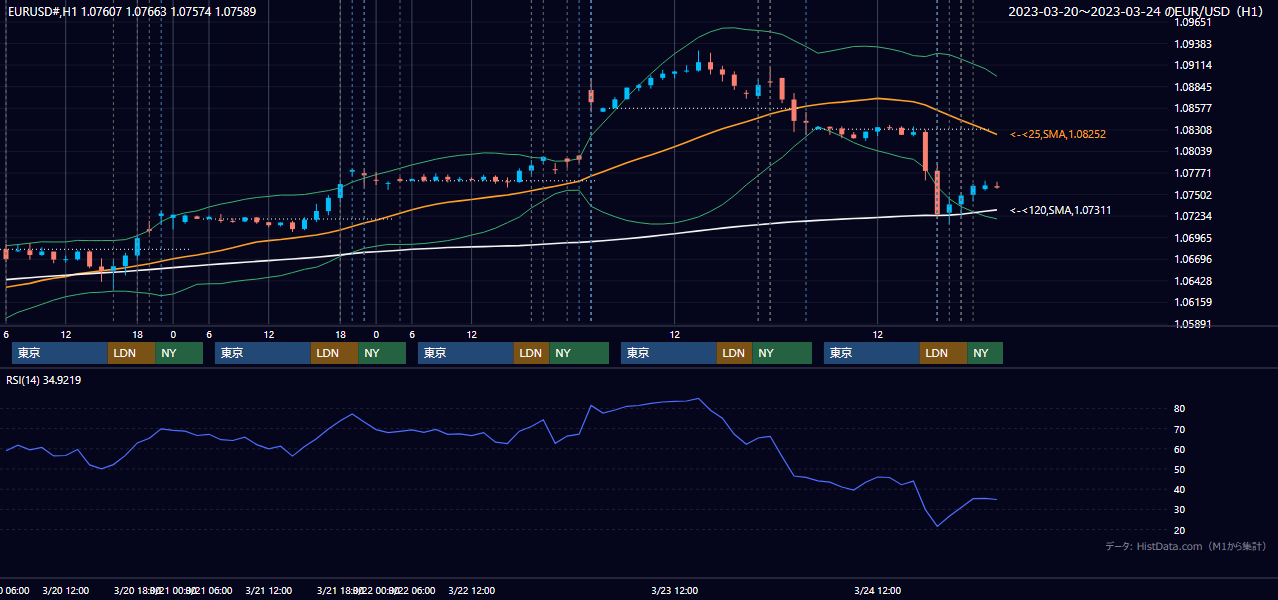Screen dimensions: 1278x600
Task: Click price axis label 1.09114
Action: pos(1192,65)
